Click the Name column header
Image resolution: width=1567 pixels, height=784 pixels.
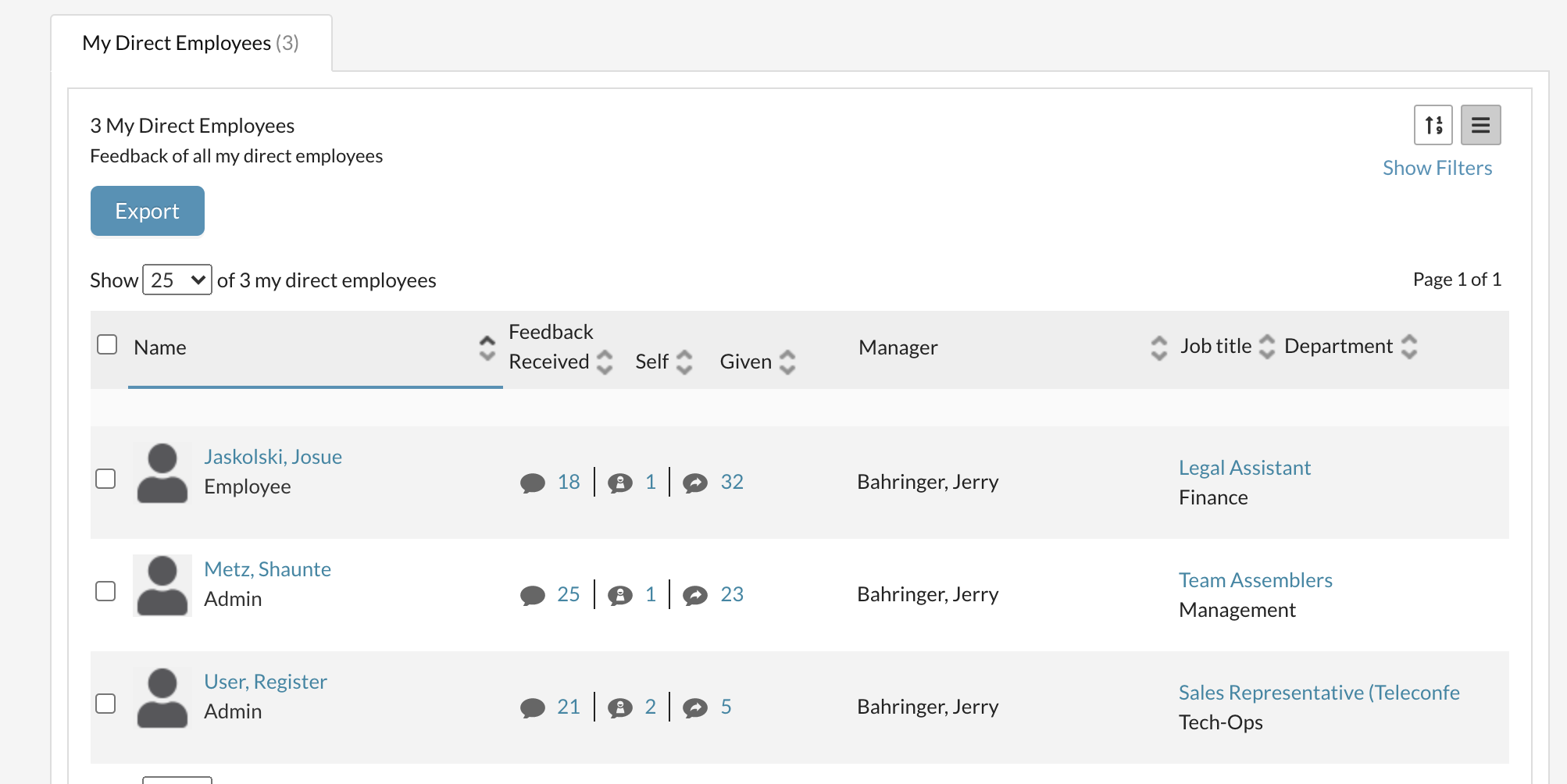(160, 347)
